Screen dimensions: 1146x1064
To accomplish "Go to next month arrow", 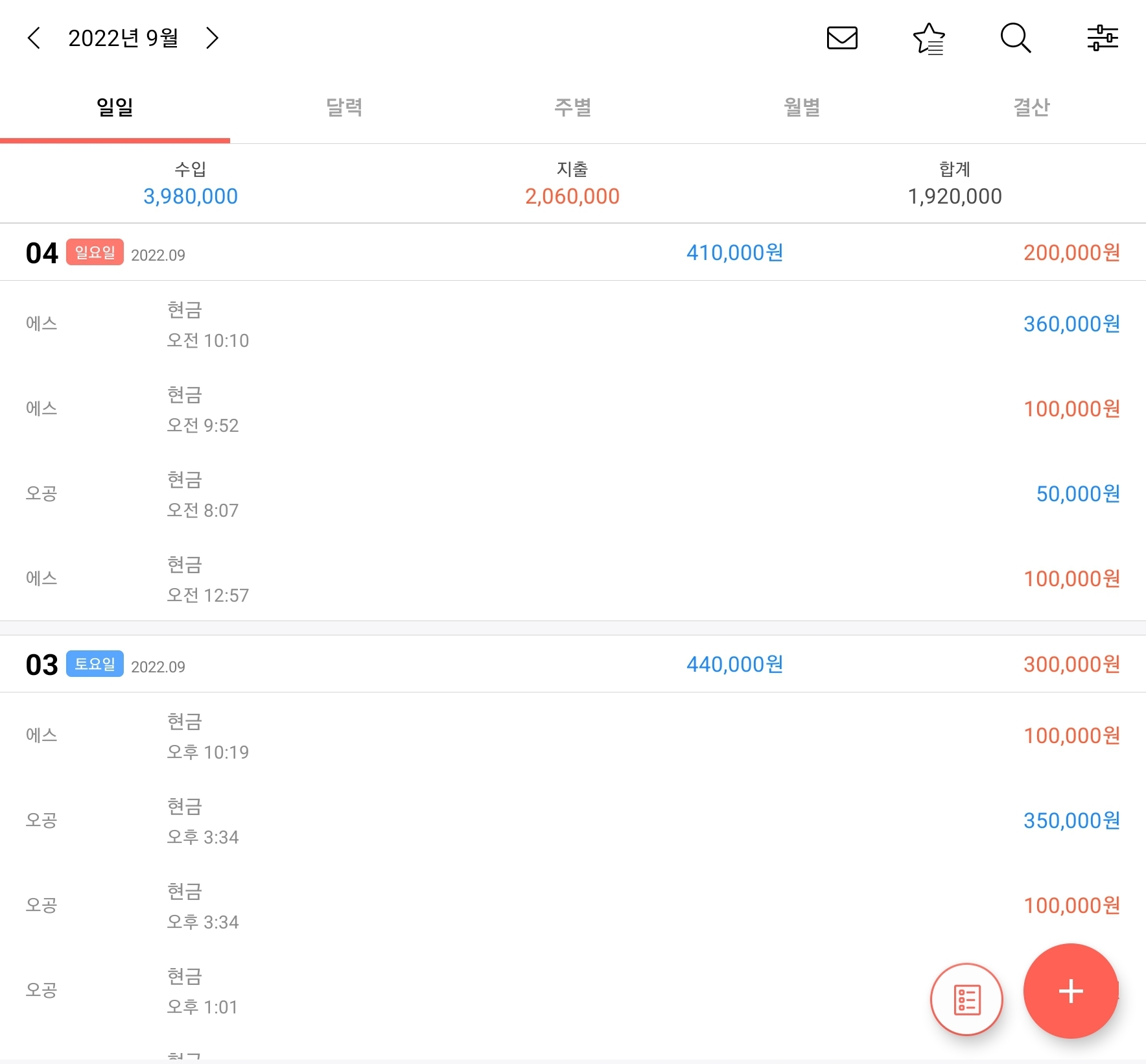I will pyautogui.click(x=212, y=38).
